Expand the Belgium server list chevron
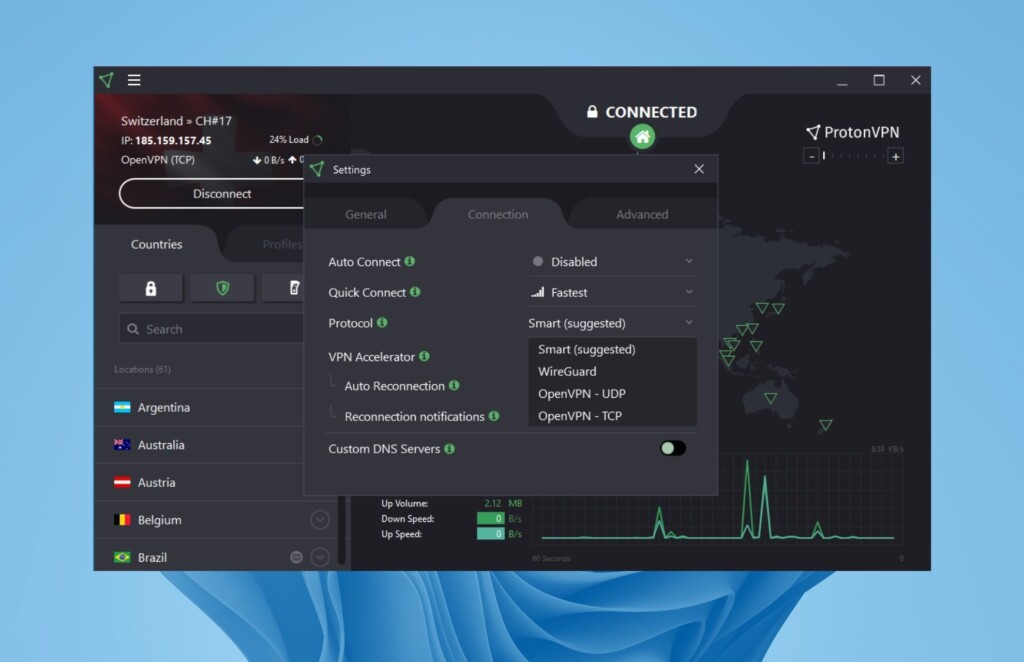 point(320,520)
